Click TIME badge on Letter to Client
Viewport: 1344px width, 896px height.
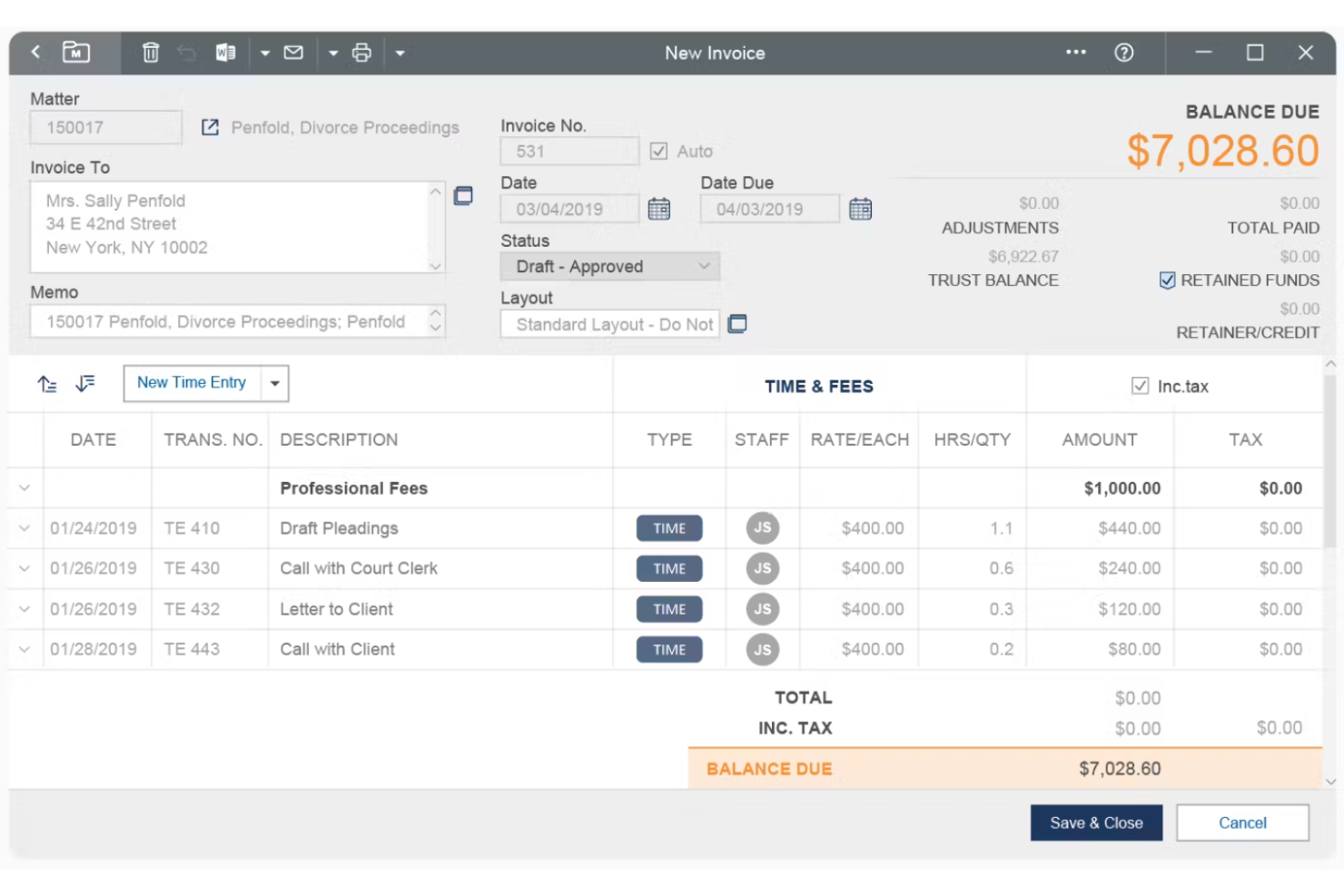(x=669, y=609)
